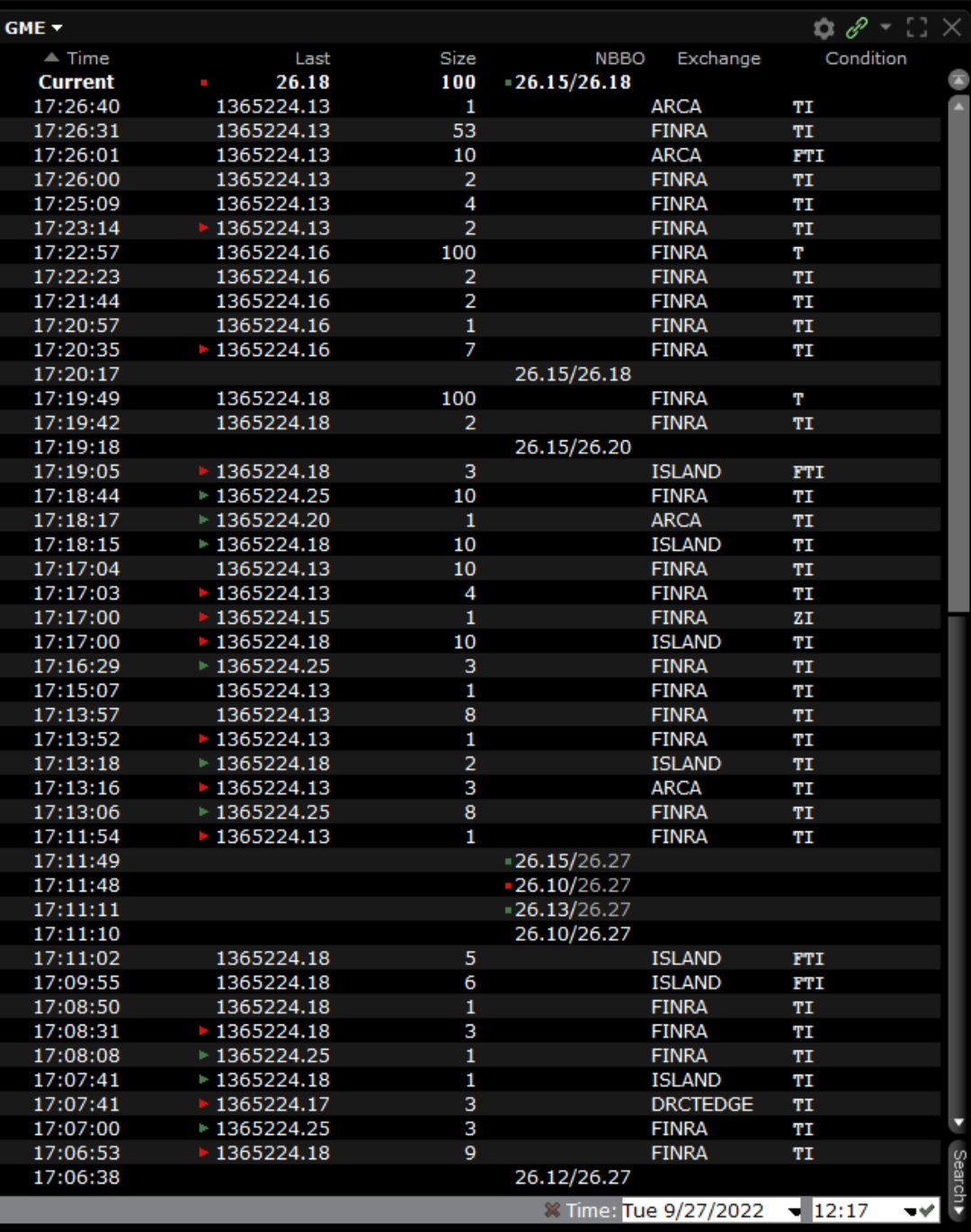Click the red indicator beside Current price
971x1232 pixels.
pyautogui.click(x=204, y=83)
